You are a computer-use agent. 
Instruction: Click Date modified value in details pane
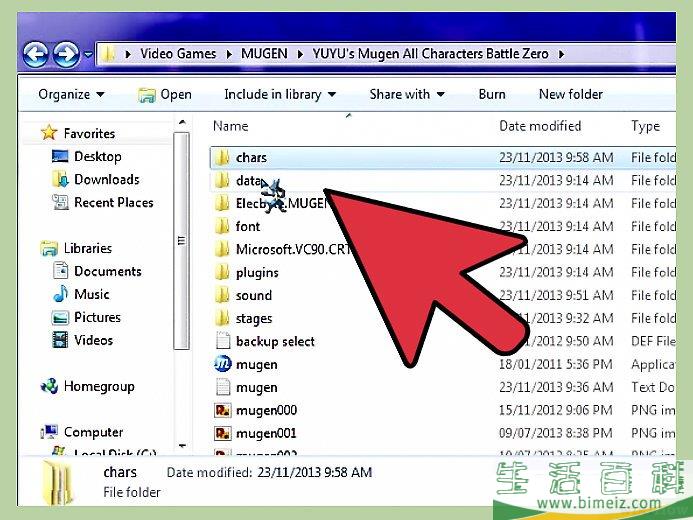point(315,472)
